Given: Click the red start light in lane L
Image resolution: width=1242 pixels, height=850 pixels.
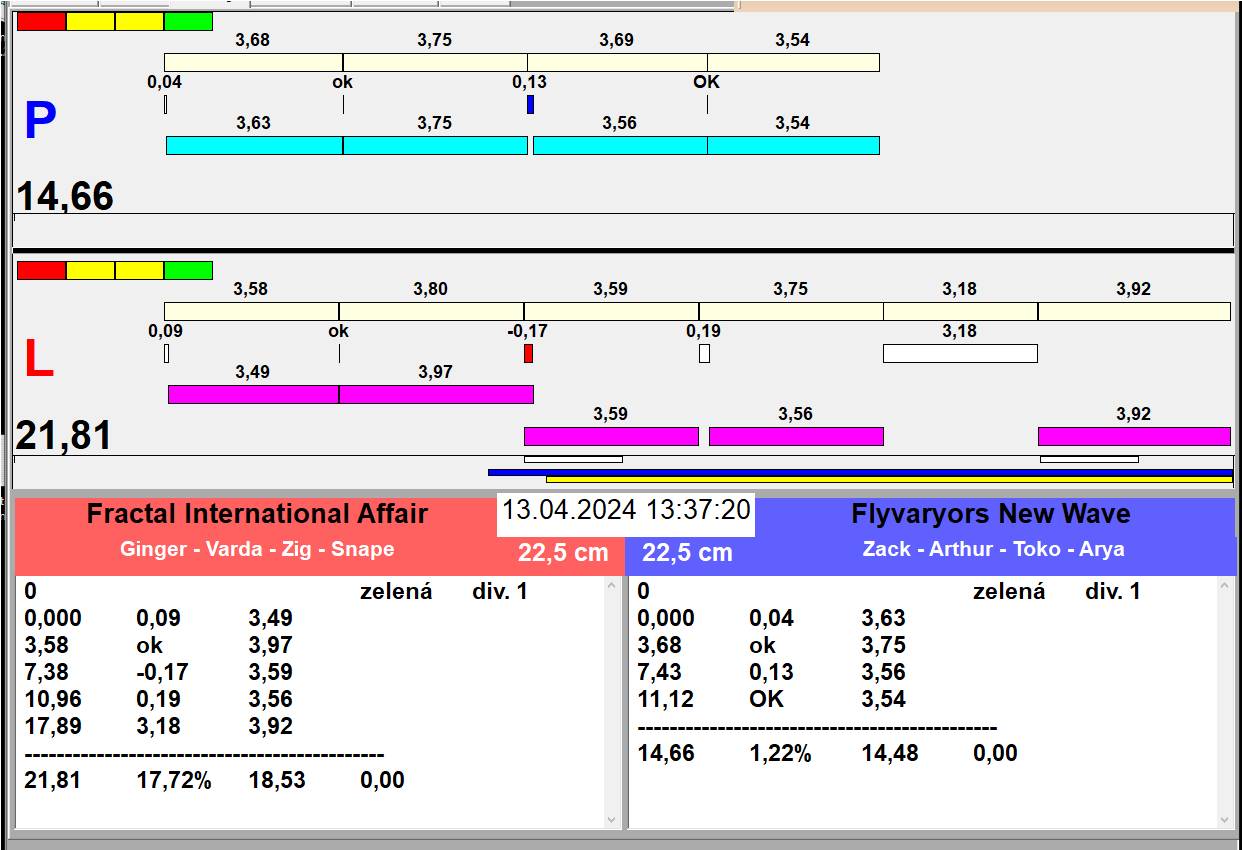Looking at the screenshot, I should click(x=41, y=270).
